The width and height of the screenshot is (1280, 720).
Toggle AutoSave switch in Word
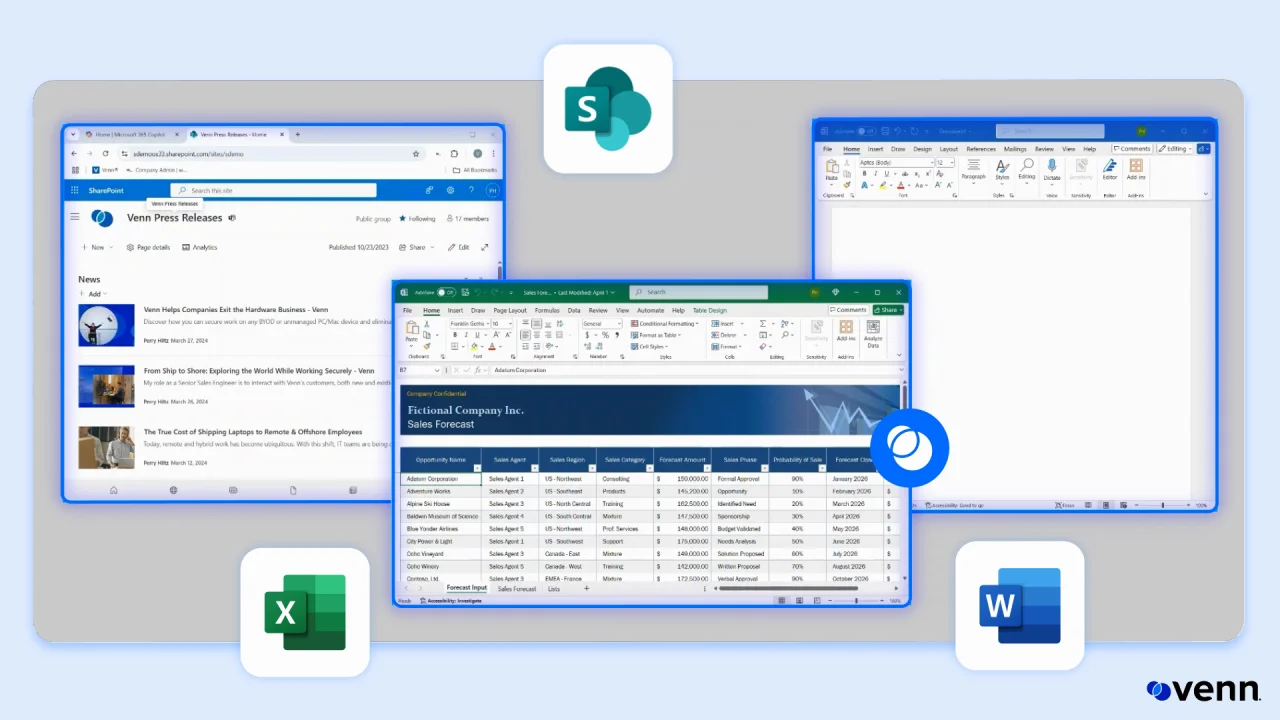(865, 131)
